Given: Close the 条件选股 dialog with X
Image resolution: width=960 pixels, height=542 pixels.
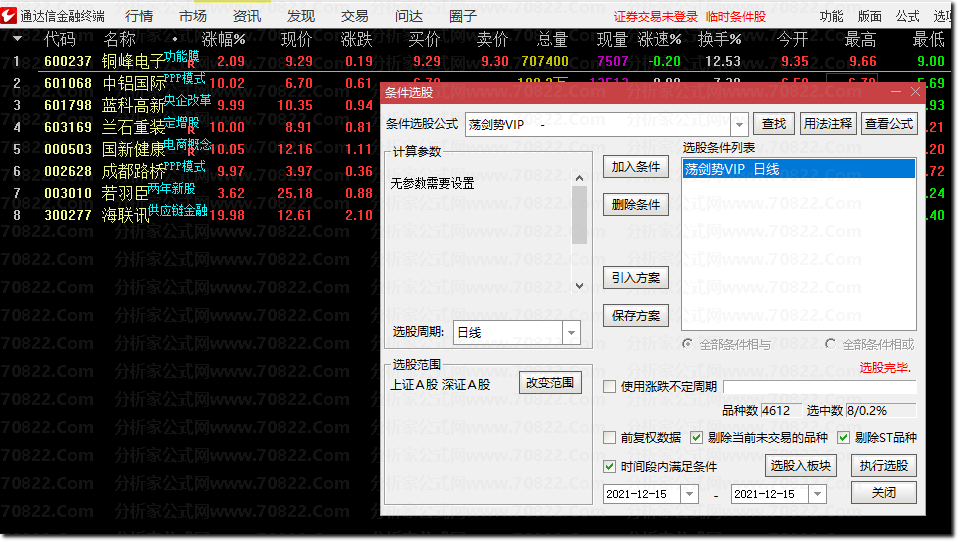Looking at the screenshot, I should pyautogui.click(x=915, y=92).
